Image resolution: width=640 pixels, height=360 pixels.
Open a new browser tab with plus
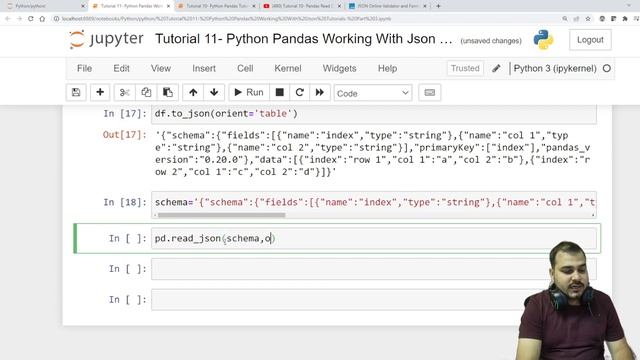click(x=438, y=6)
